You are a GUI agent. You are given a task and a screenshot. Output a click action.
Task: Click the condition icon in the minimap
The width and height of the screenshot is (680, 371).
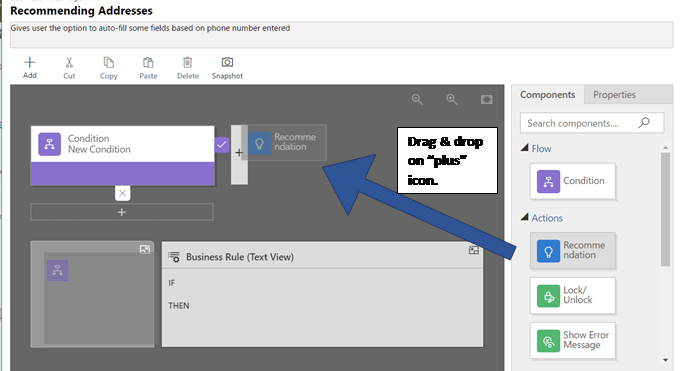tap(58, 270)
